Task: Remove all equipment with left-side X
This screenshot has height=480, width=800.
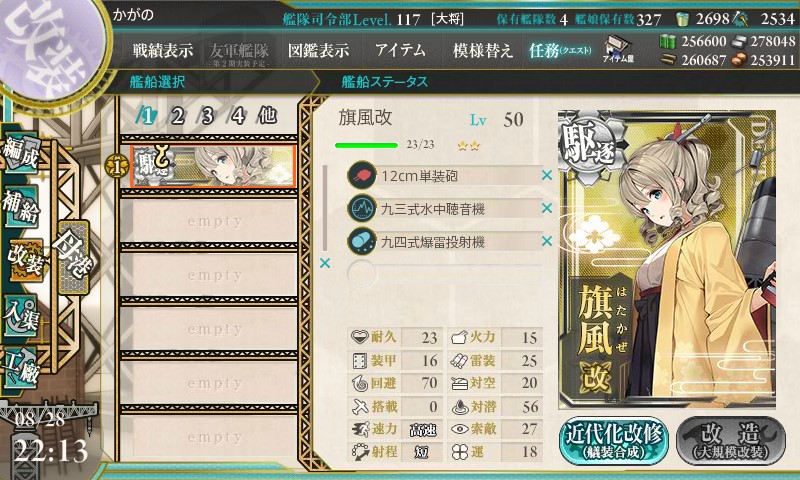Action: (324, 263)
